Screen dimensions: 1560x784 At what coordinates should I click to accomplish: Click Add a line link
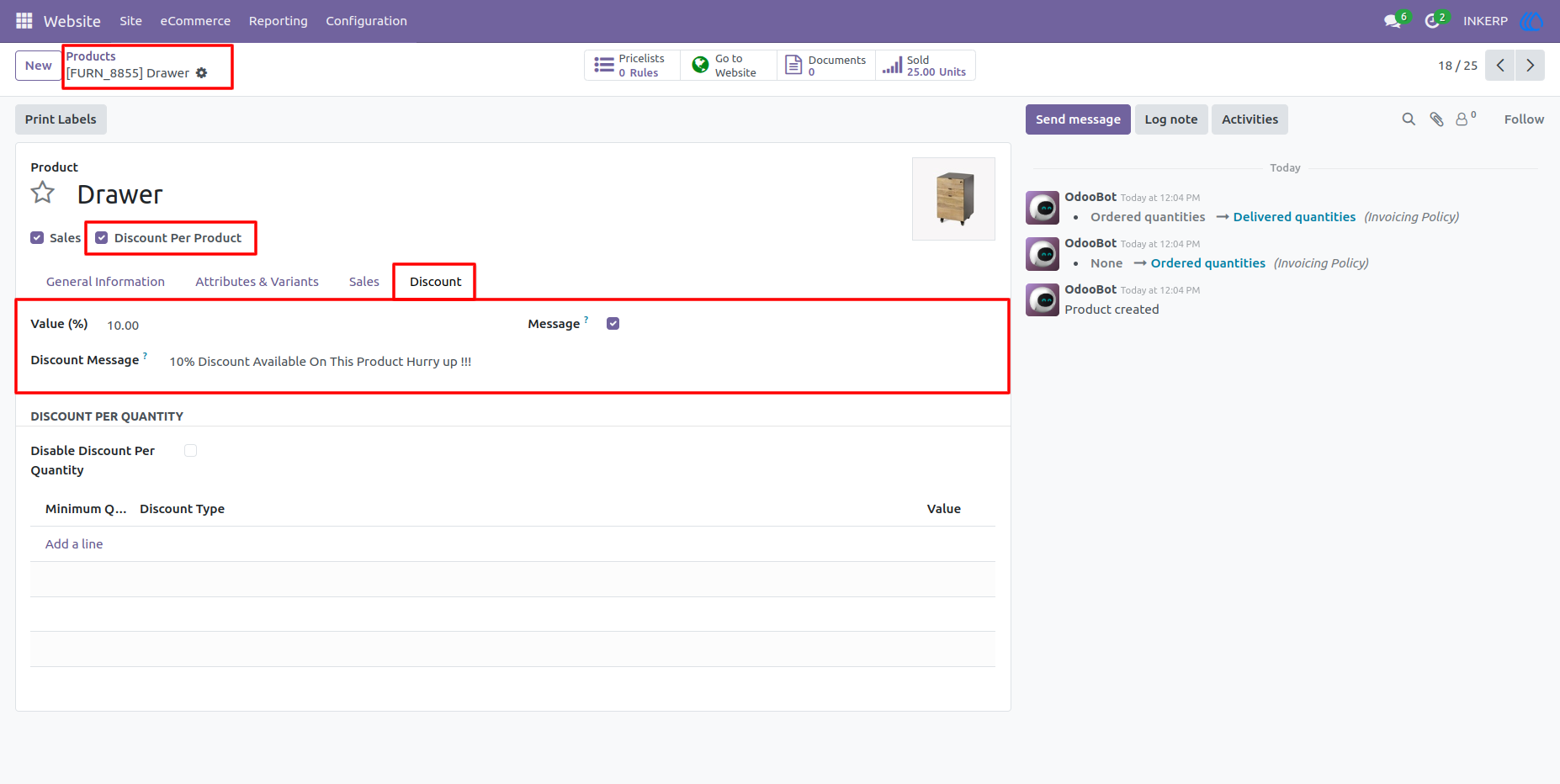(74, 544)
